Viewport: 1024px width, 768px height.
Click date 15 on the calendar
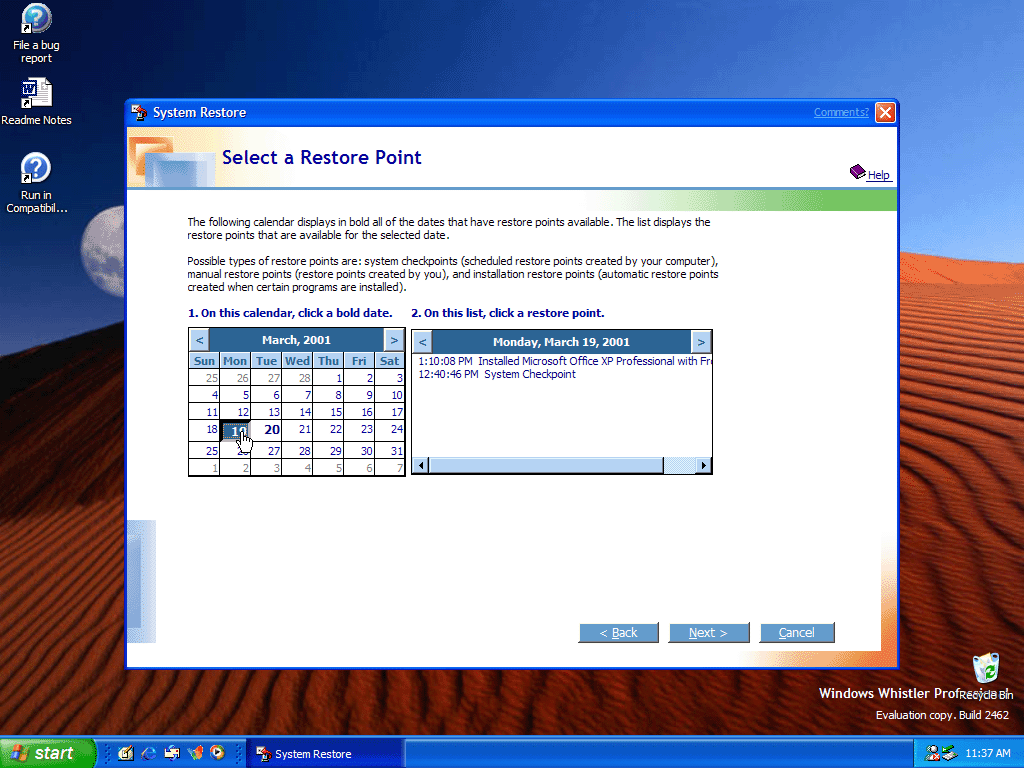(328, 412)
